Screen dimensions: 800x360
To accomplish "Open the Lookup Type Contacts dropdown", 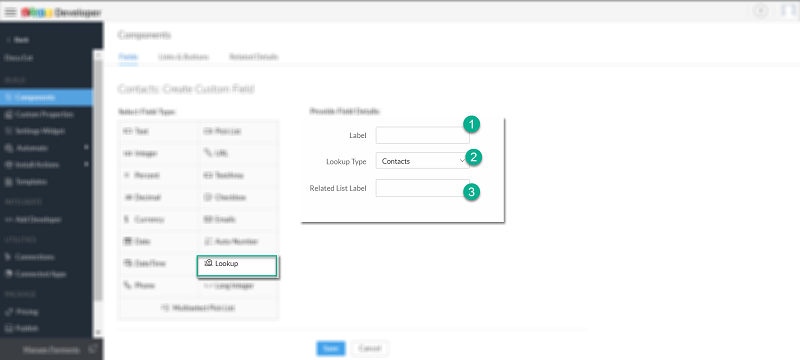I will (x=422, y=161).
